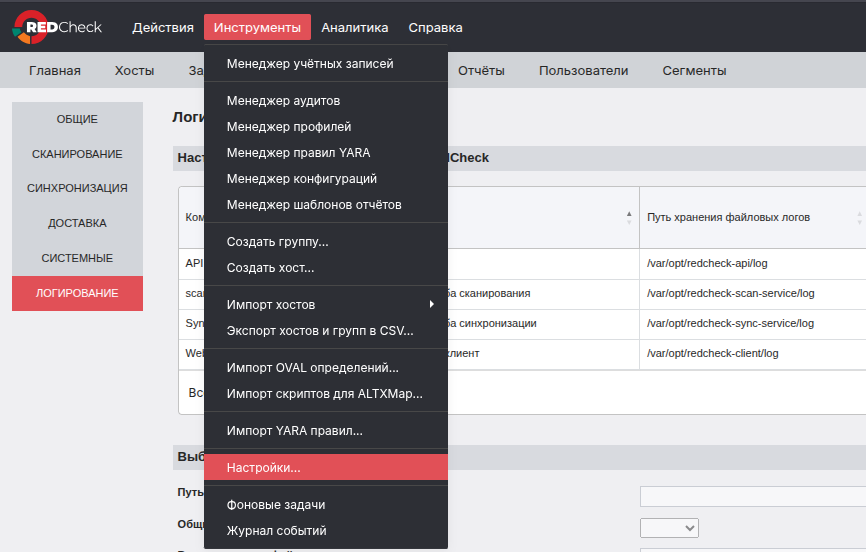Open the ОБЩИЕ settings section
866x552 pixels.
pos(77,119)
